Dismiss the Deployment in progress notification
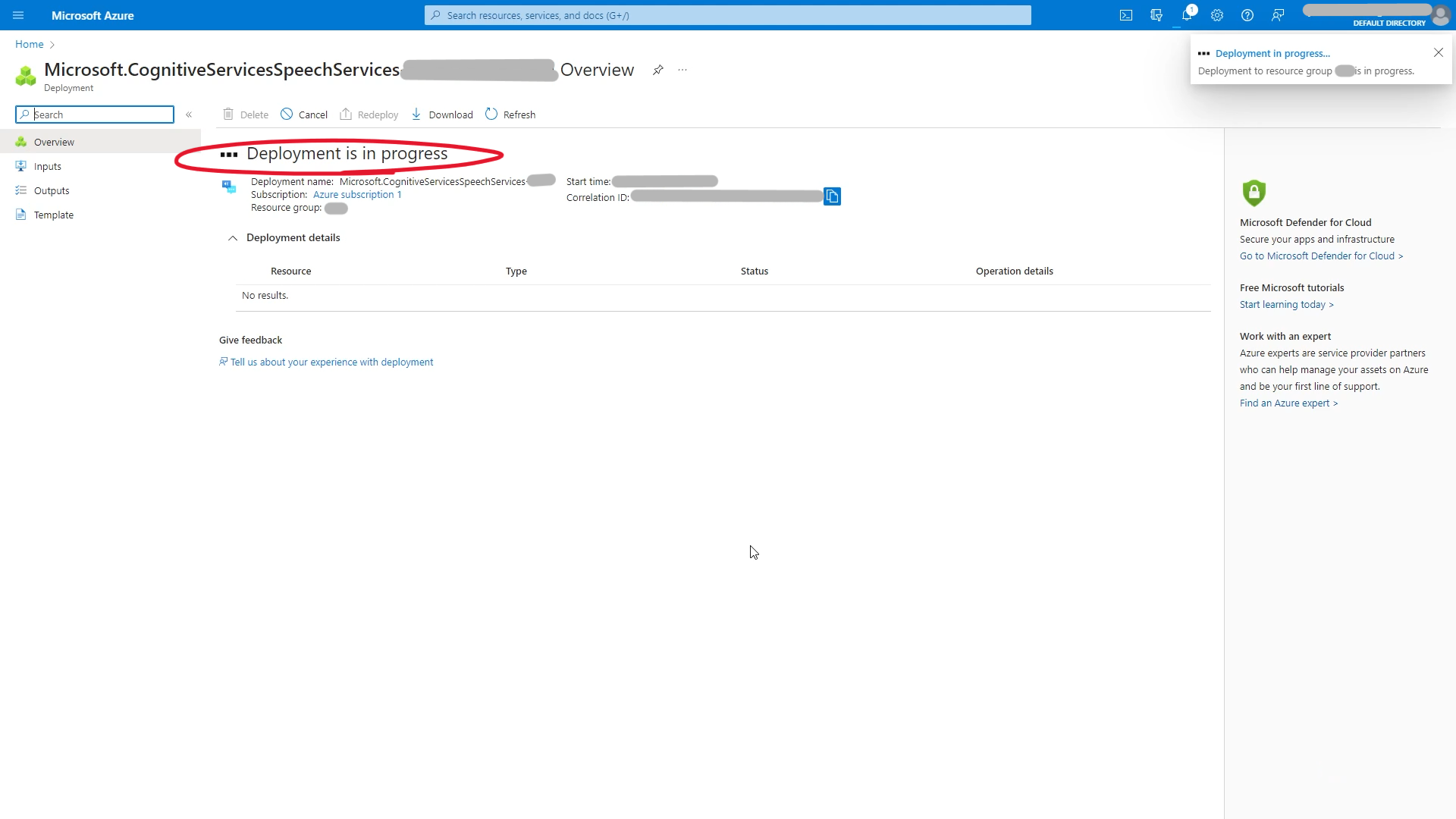The width and height of the screenshot is (1456, 819). (1438, 52)
